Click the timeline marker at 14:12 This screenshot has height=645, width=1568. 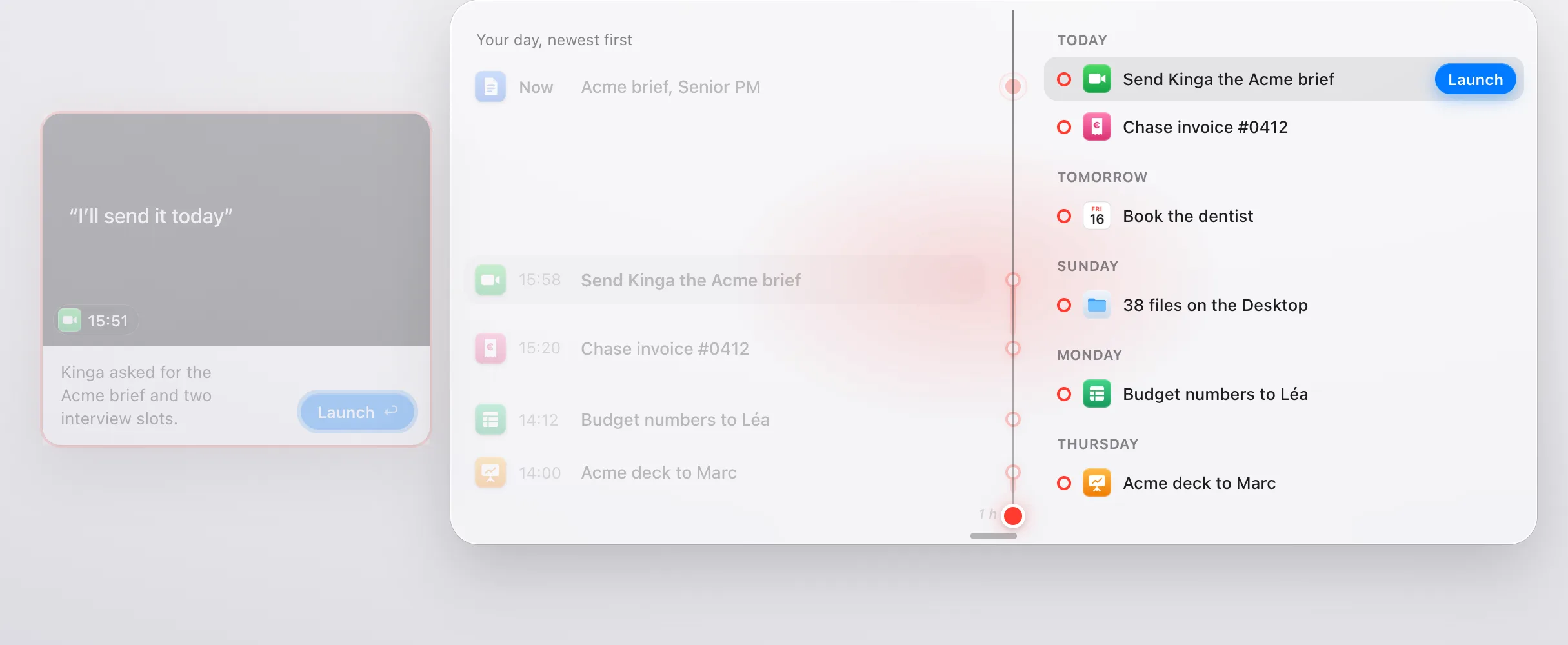1013,420
